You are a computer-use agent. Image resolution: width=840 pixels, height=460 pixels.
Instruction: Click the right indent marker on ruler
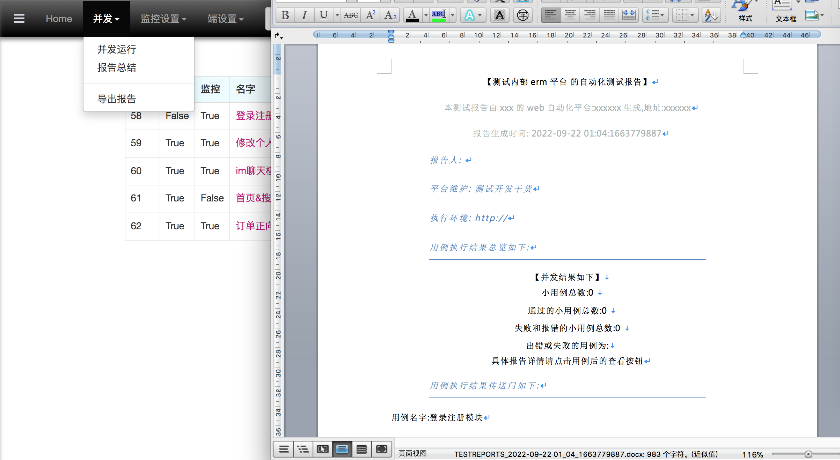point(744,35)
